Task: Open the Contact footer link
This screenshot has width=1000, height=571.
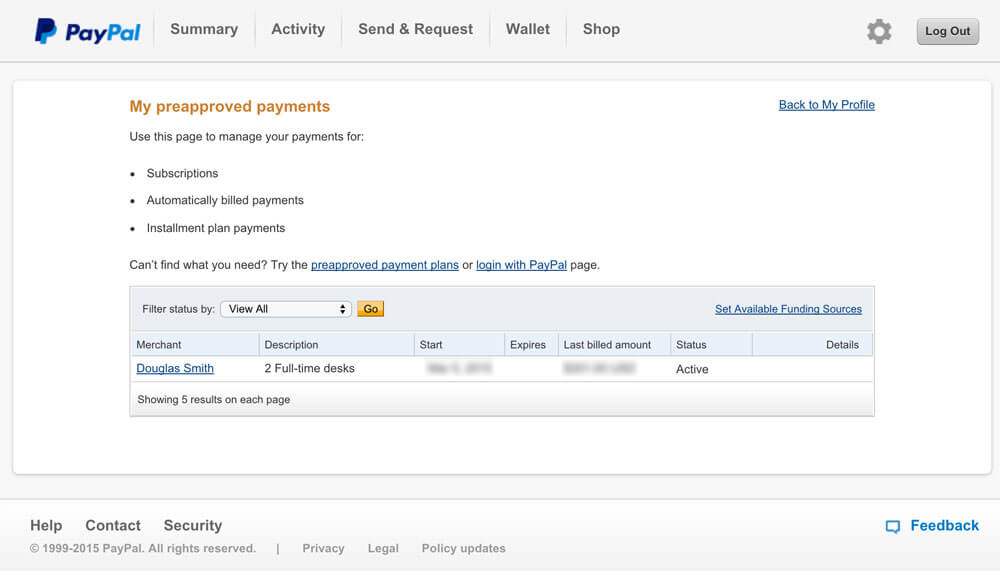Action: (113, 526)
